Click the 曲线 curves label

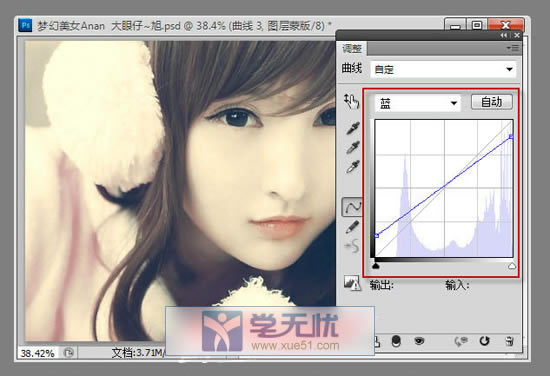pyautogui.click(x=352, y=68)
